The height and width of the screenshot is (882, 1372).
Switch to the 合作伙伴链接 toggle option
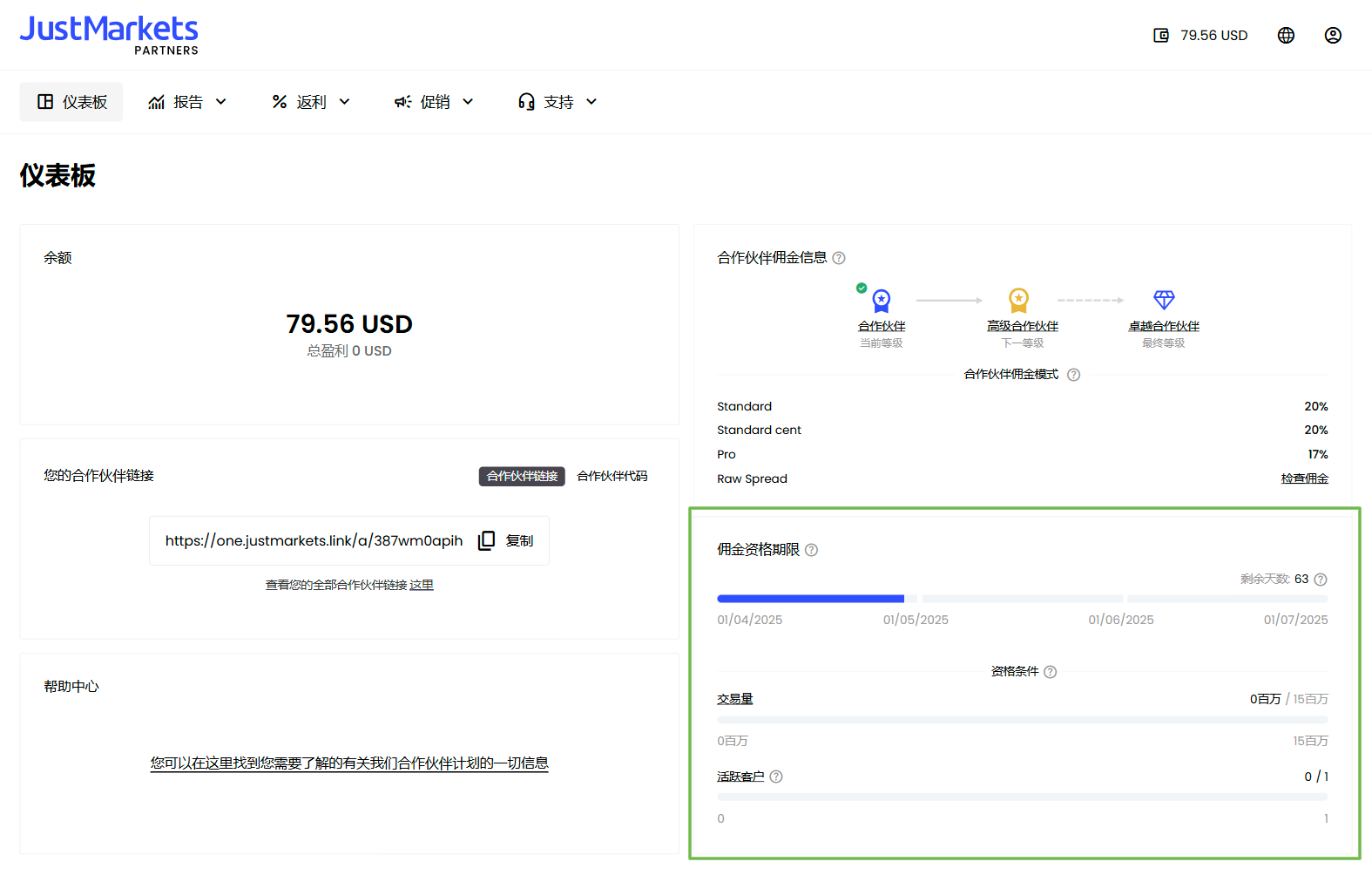tap(522, 476)
